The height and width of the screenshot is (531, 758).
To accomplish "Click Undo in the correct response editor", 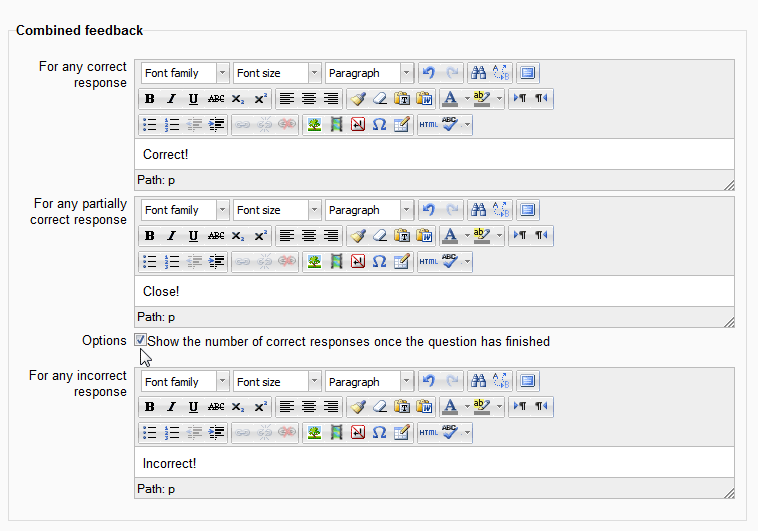I will coord(429,73).
